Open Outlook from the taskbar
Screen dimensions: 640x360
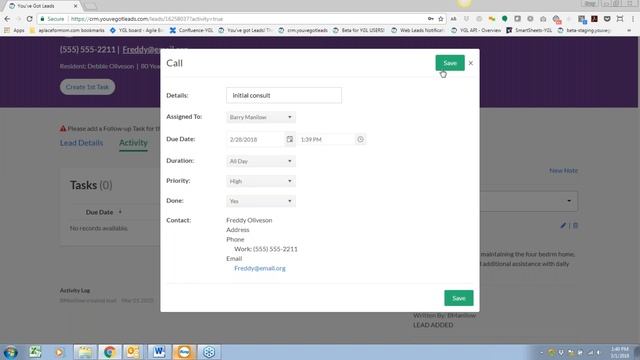point(133,352)
